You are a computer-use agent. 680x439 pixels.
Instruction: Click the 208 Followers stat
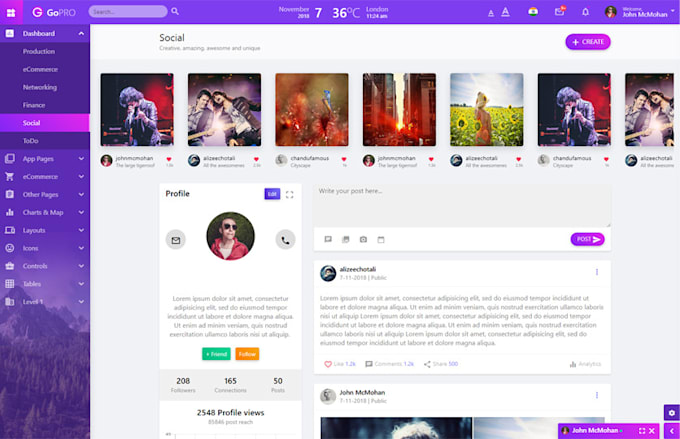click(x=183, y=385)
